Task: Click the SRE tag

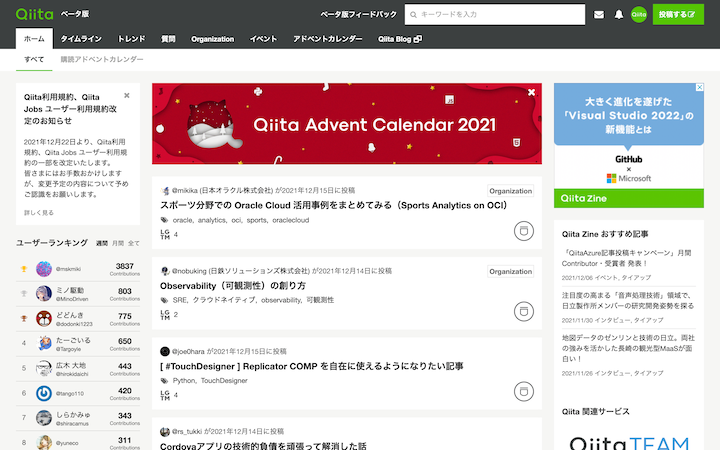Action: click(x=180, y=300)
